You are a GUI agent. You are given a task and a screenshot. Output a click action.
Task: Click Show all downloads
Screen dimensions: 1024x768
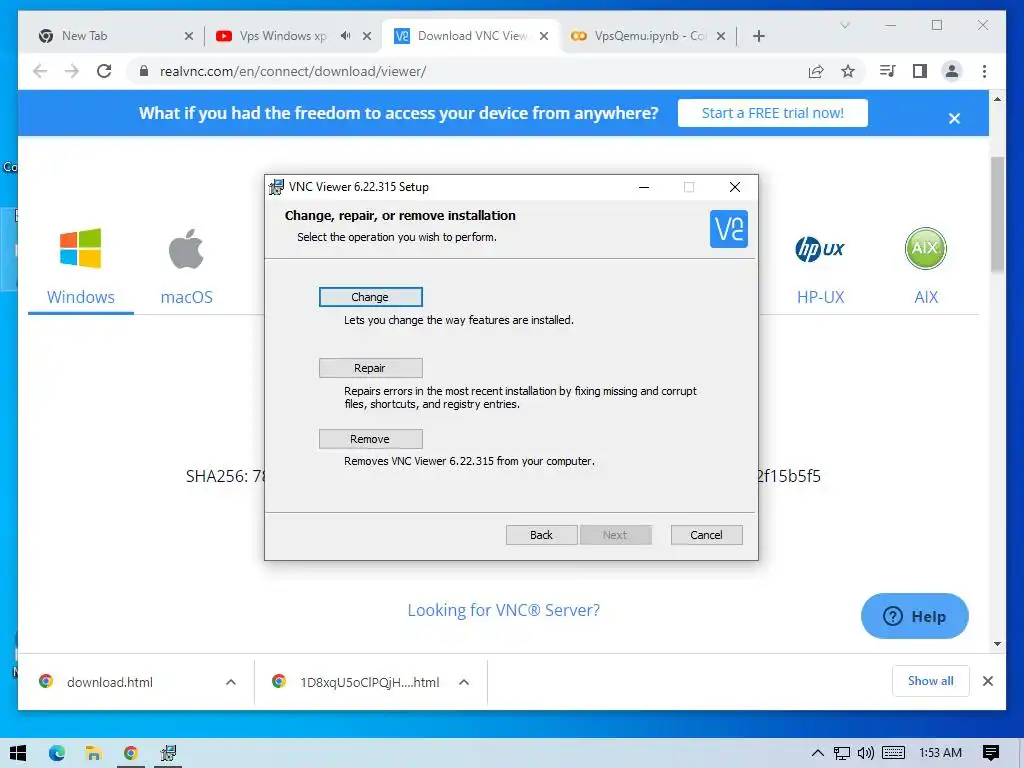click(931, 681)
